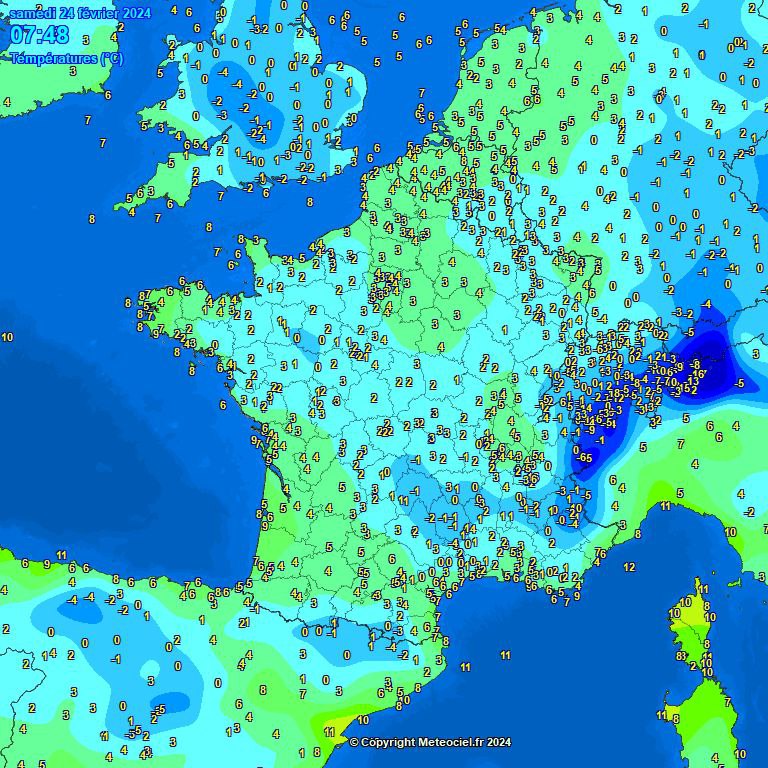
Task: Select the 'Températures (°C)' map title
Action: coord(67,59)
